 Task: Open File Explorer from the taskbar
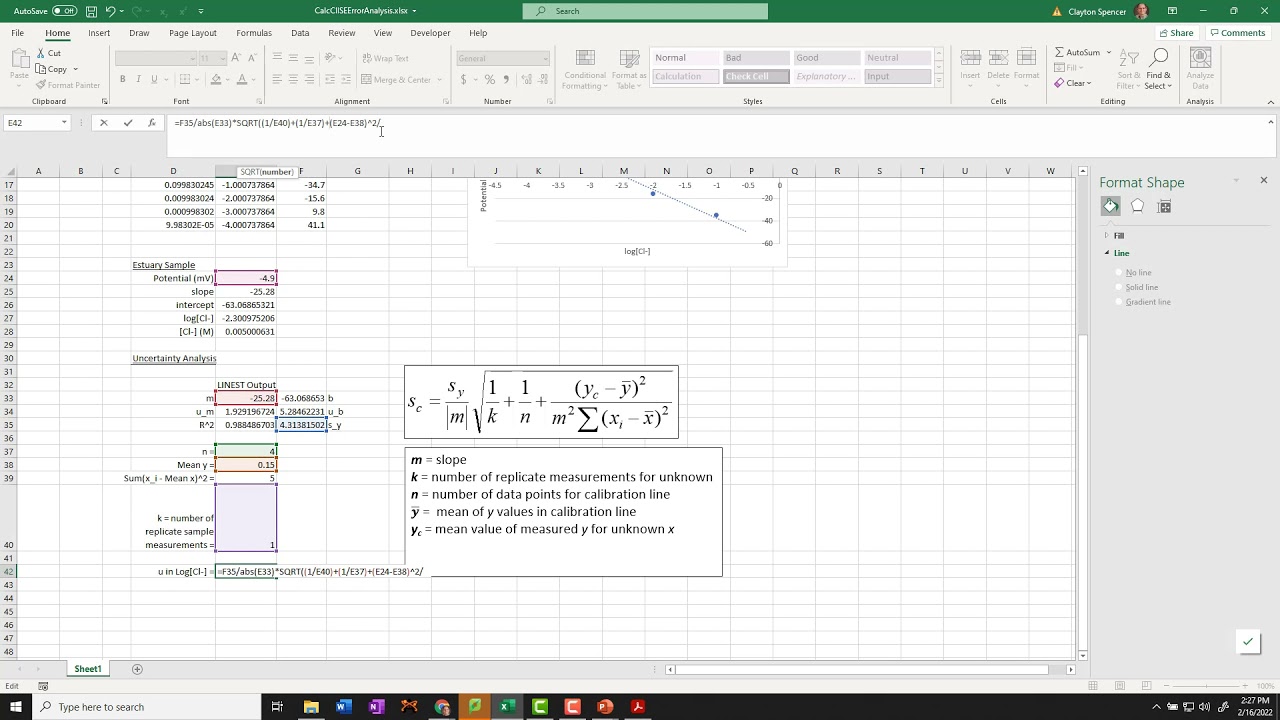pyautogui.click(x=311, y=707)
